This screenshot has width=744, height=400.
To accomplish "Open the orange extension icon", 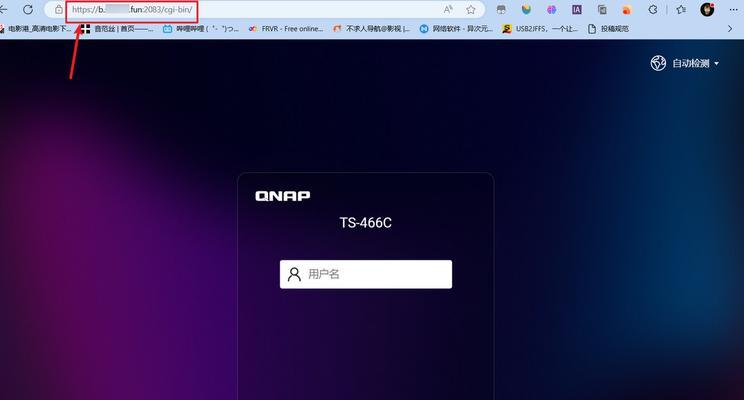I will coord(627,9).
